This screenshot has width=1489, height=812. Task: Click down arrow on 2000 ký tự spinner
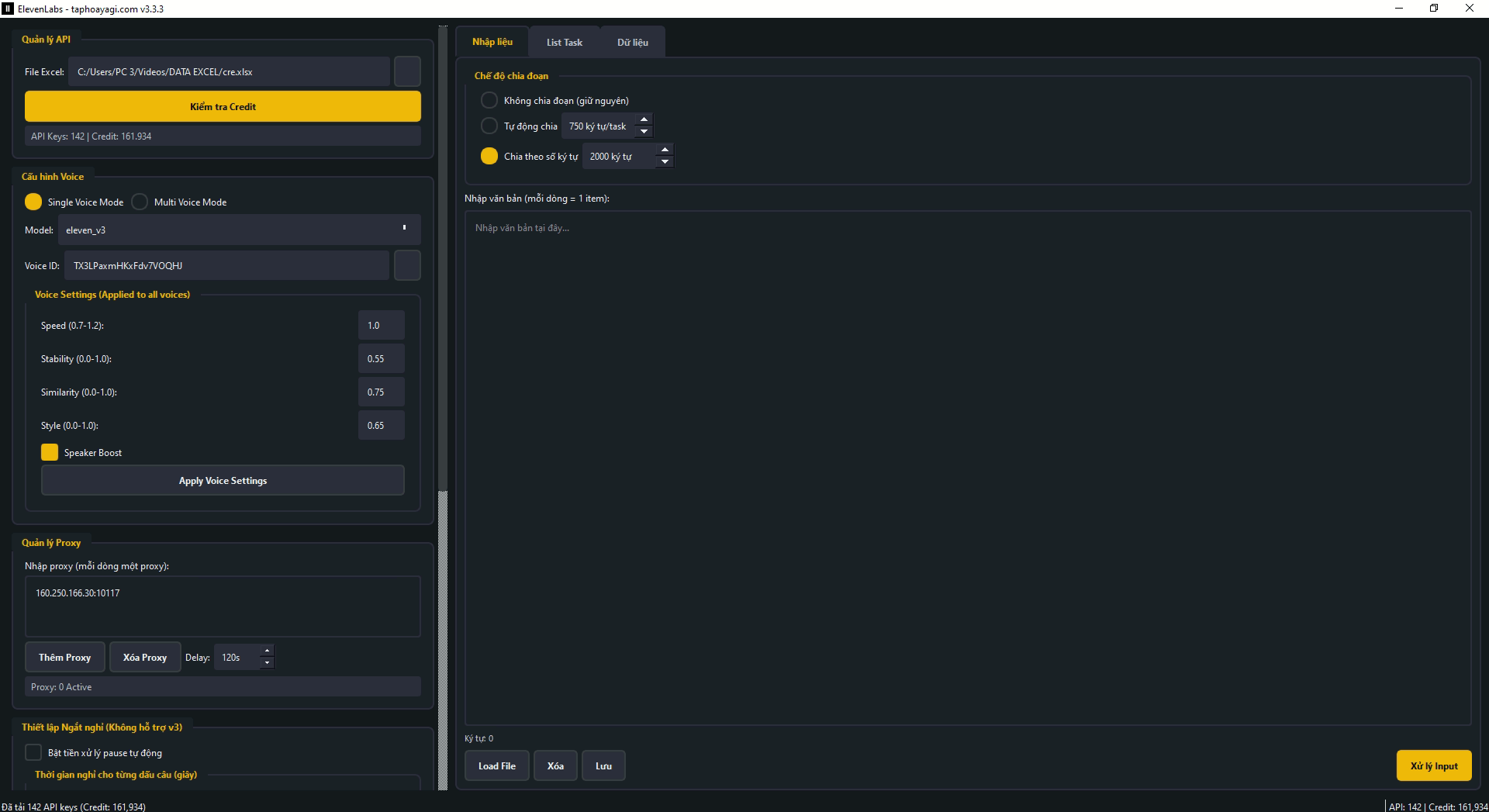[x=665, y=162]
